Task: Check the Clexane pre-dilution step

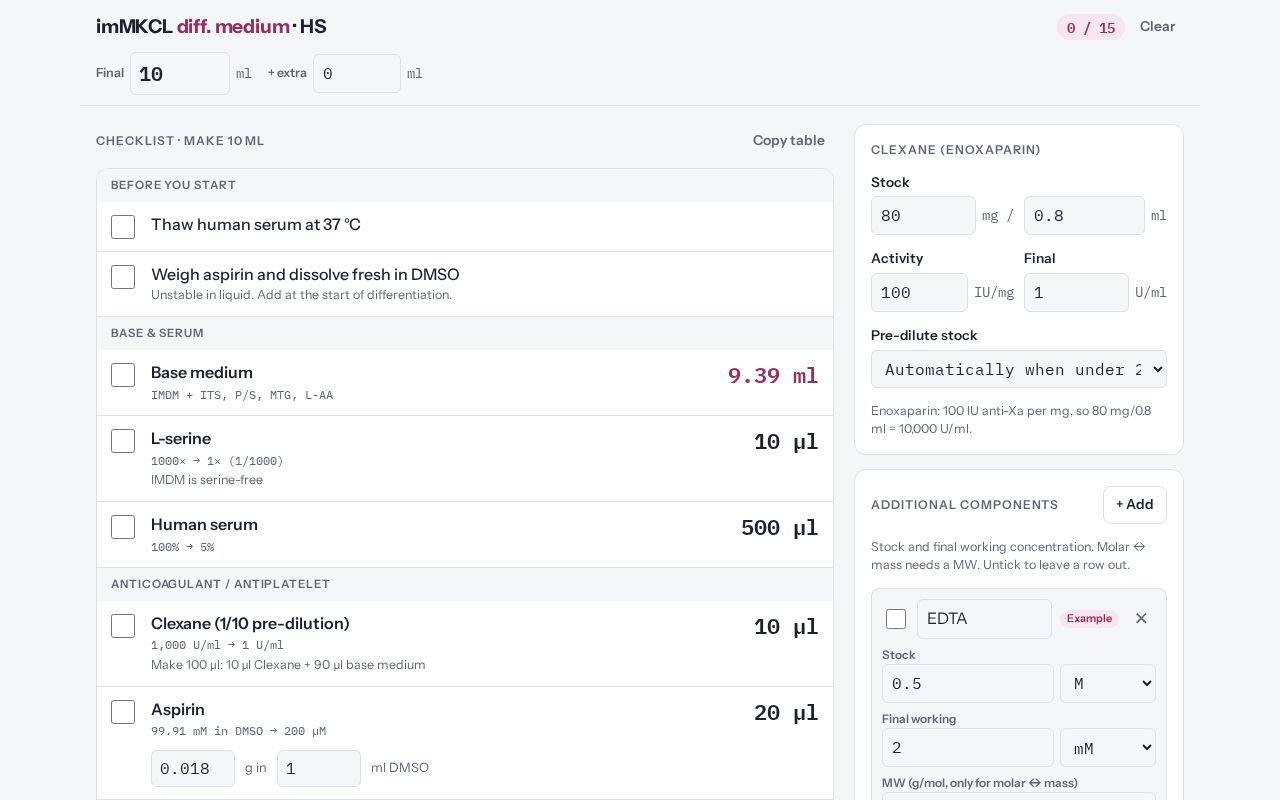Action: [x=123, y=626]
